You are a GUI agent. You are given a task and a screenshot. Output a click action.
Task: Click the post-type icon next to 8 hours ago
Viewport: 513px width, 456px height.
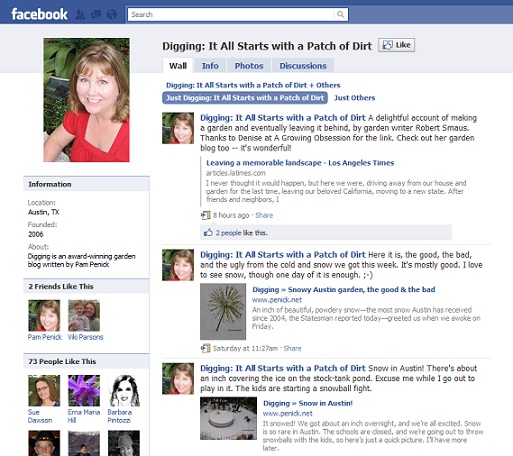pyautogui.click(x=205, y=215)
